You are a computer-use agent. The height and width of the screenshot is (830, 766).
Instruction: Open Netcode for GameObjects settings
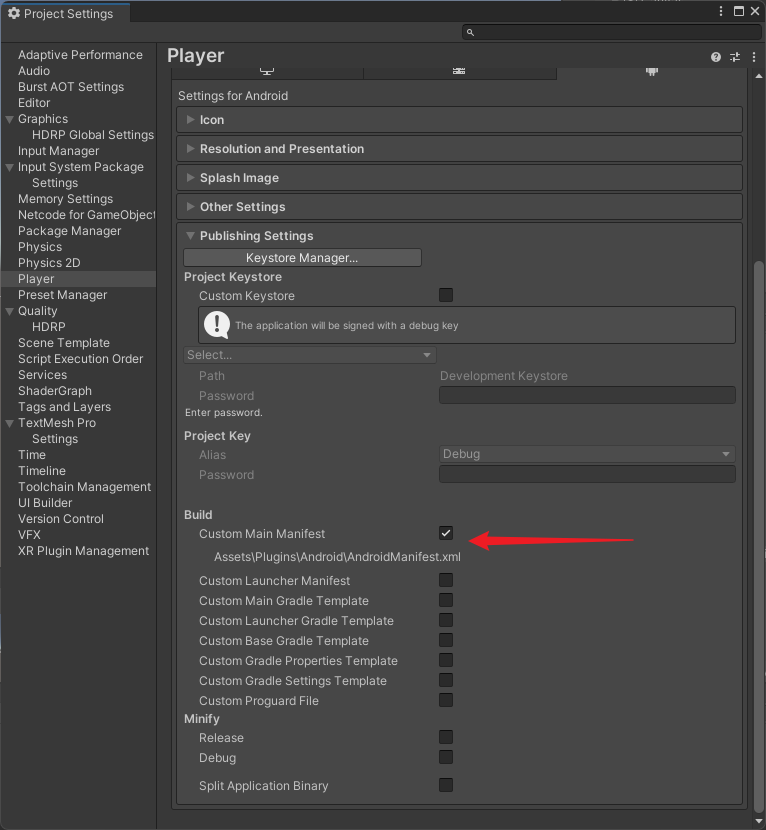click(x=86, y=215)
